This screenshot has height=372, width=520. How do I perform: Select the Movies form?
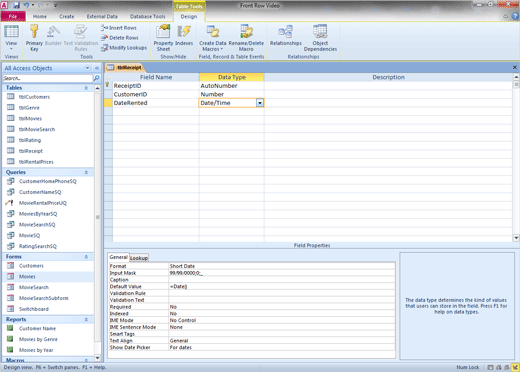[x=49, y=276]
